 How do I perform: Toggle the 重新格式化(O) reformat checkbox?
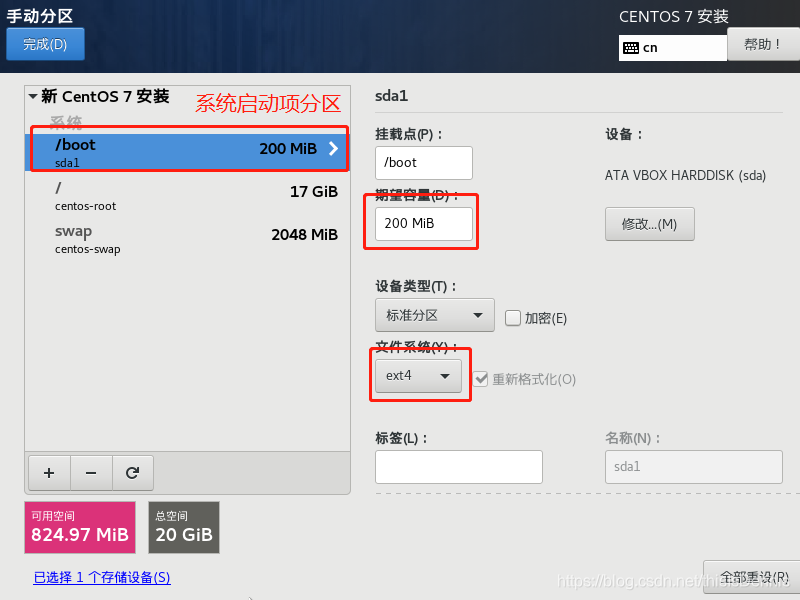(483, 377)
